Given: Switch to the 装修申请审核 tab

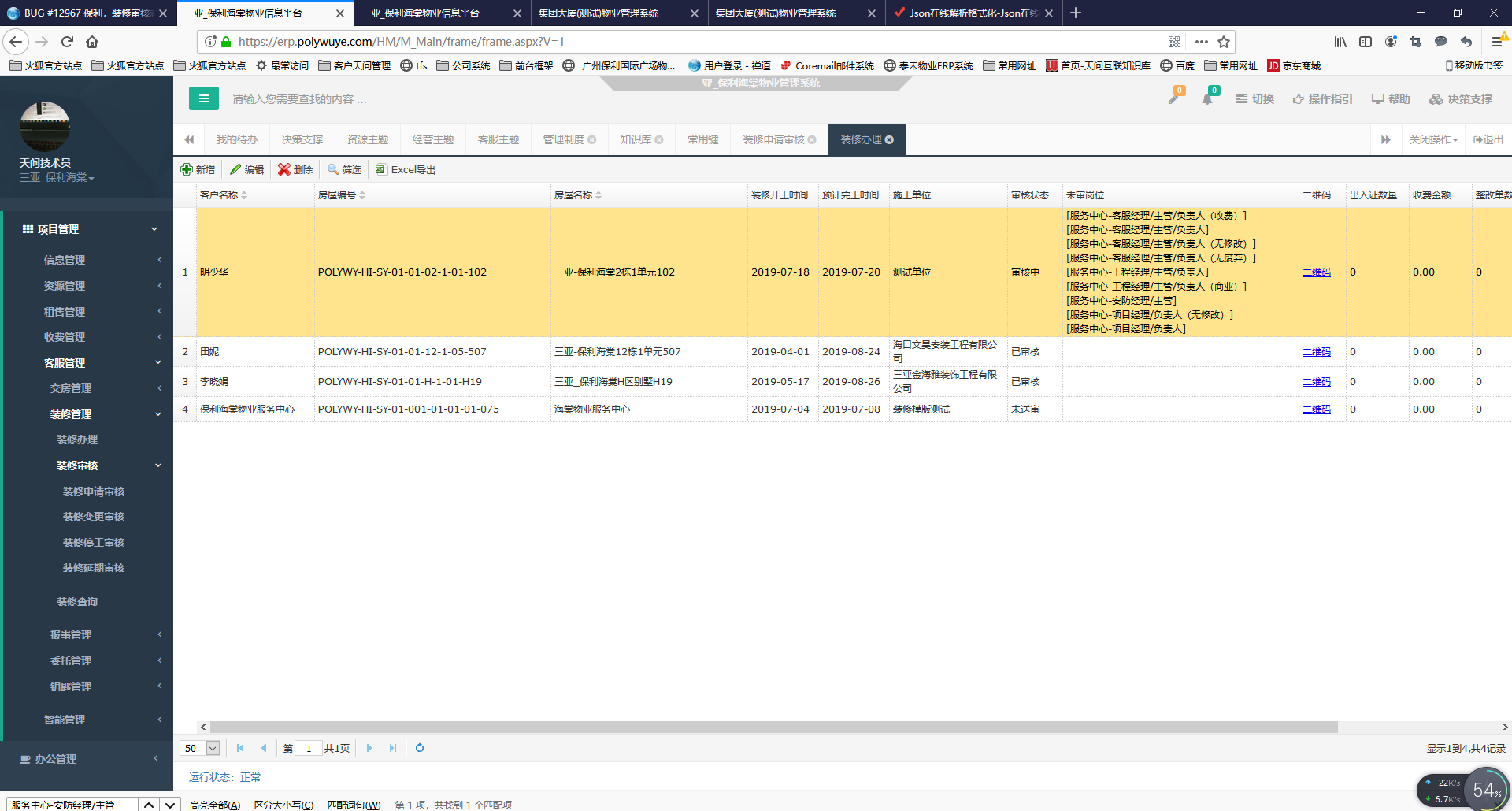Looking at the screenshot, I should (773, 139).
